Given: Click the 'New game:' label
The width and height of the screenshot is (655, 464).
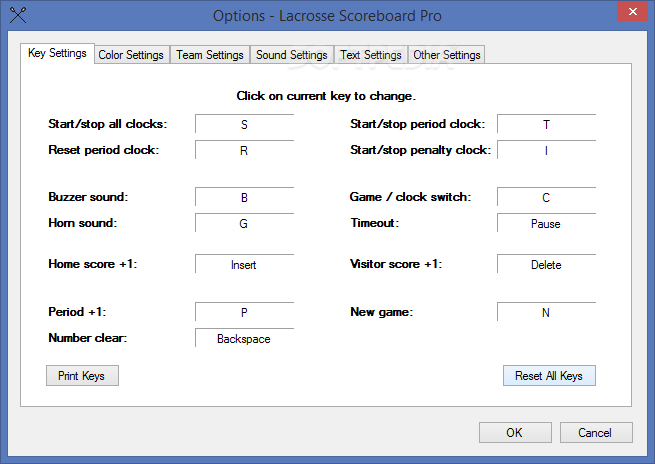Looking at the screenshot, I should pos(381,312).
